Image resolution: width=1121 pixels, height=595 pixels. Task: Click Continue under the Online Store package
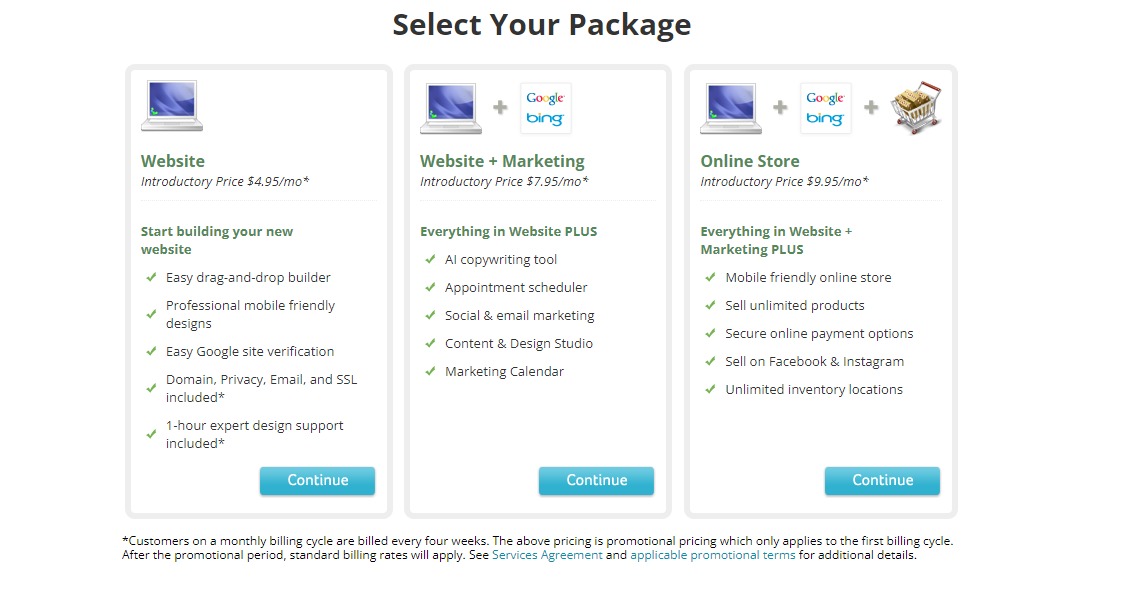click(882, 481)
